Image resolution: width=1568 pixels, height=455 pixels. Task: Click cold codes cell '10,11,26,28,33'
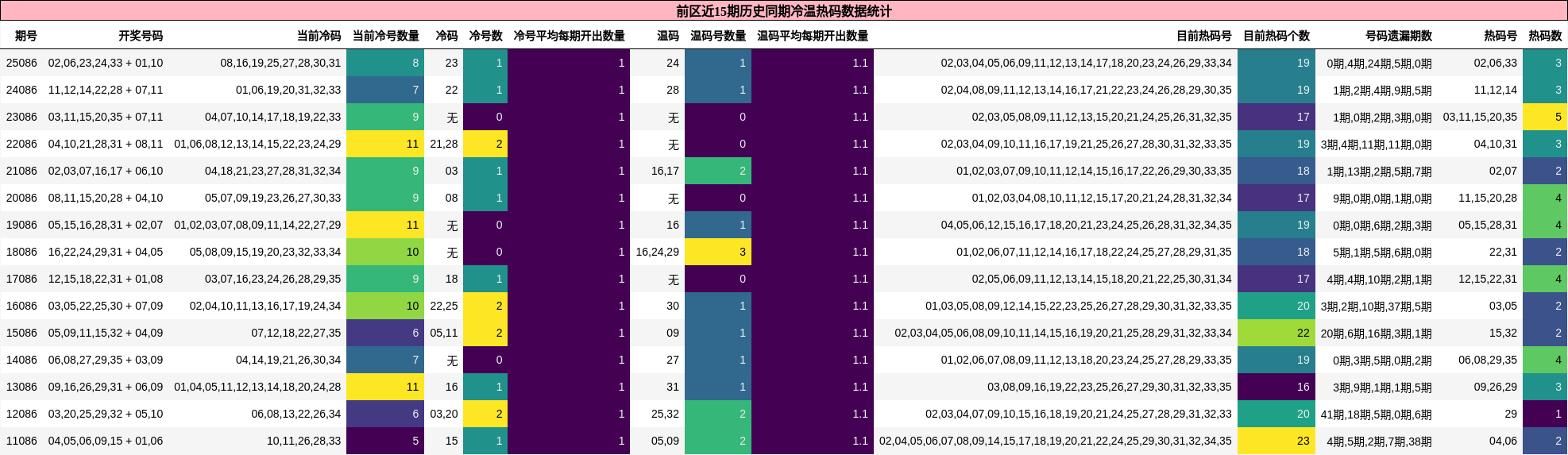tap(303, 441)
